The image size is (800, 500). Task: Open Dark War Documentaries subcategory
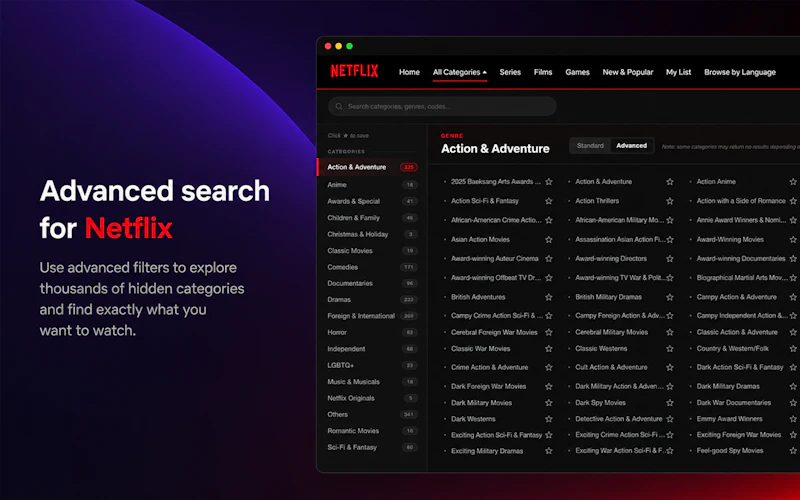(733, 403)
